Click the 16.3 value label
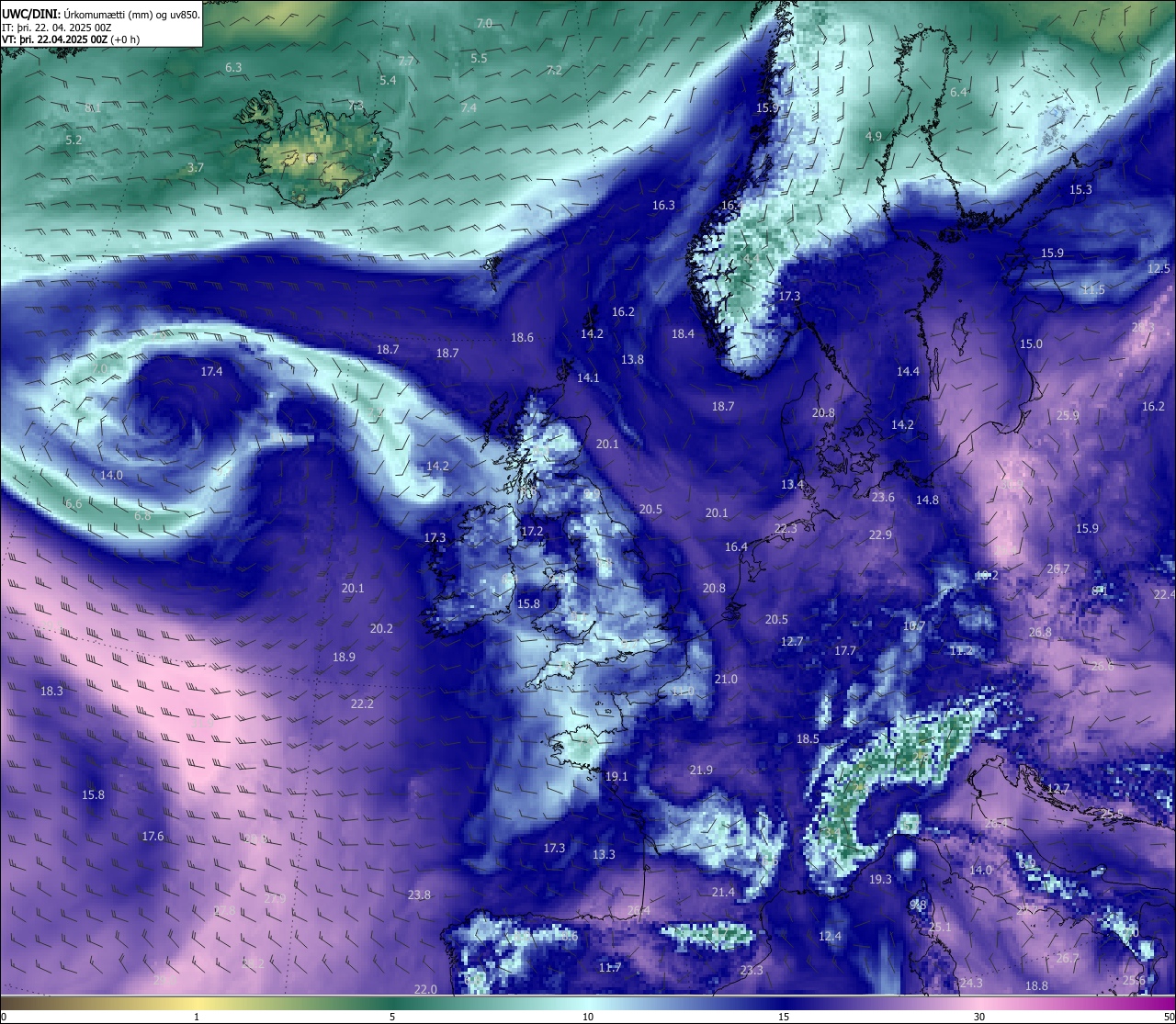The image size is (1176, 1024). 663,206
